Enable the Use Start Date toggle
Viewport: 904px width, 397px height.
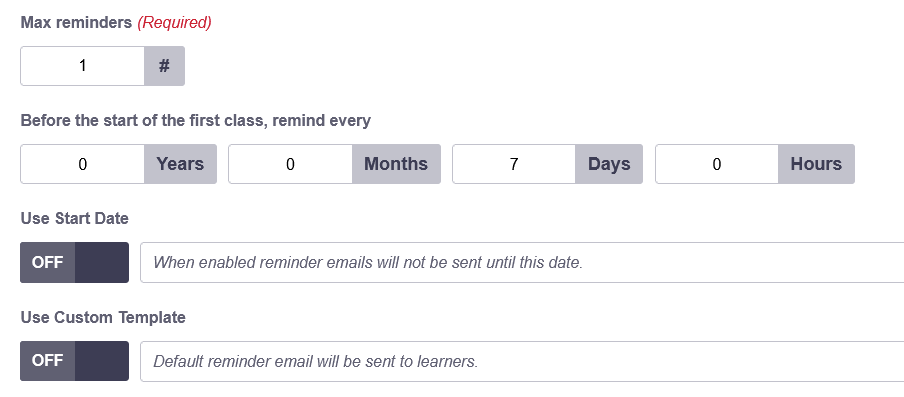[74, 262]
